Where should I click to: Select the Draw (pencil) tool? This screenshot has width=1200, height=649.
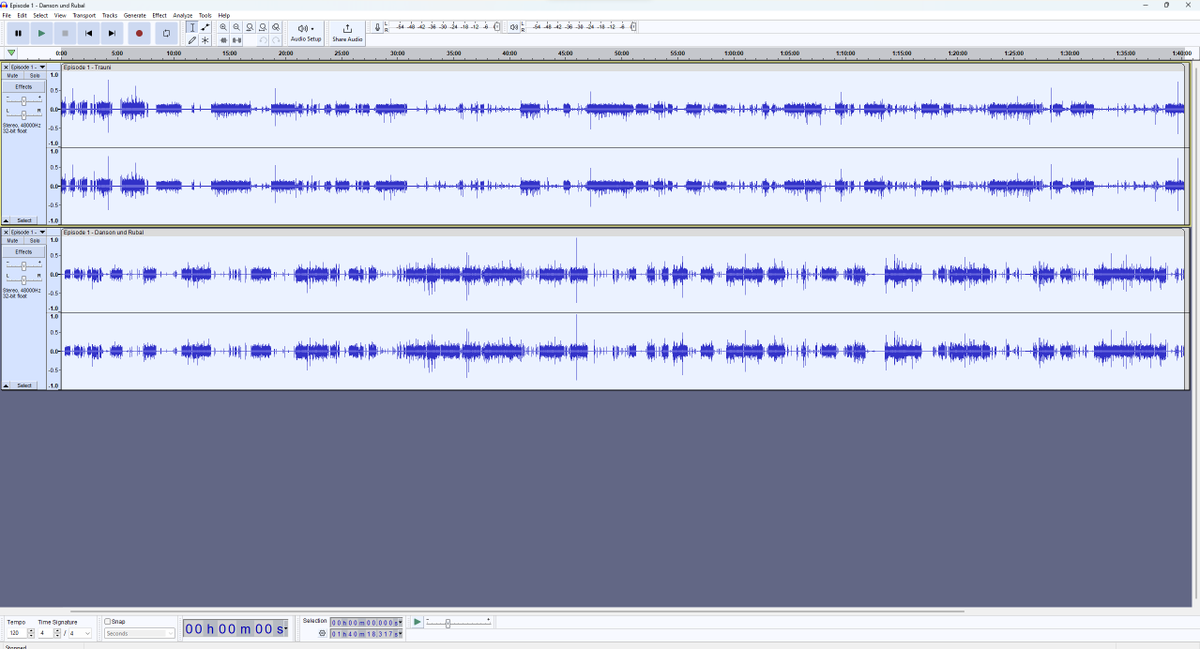click(192, 40)
